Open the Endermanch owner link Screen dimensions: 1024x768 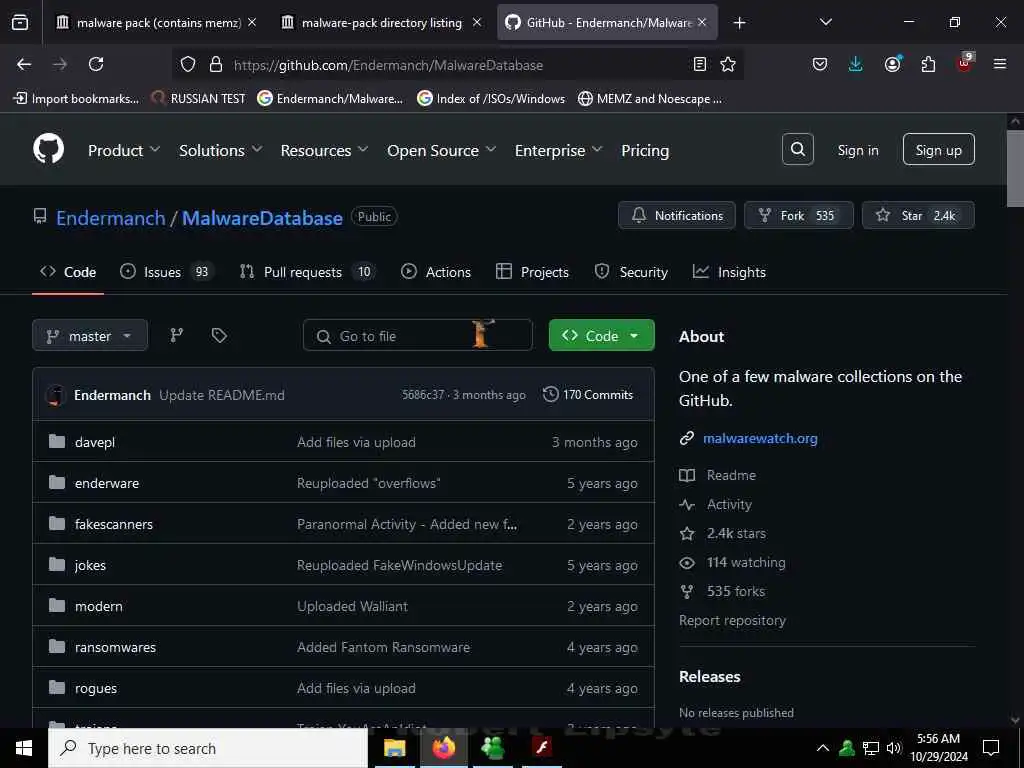[110, 217]
